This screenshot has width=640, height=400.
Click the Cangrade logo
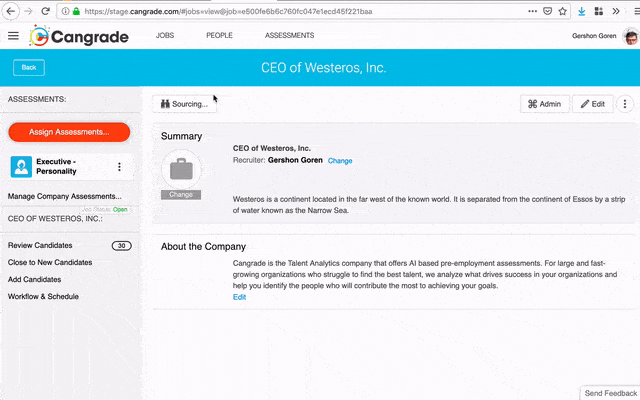point(79,36)
